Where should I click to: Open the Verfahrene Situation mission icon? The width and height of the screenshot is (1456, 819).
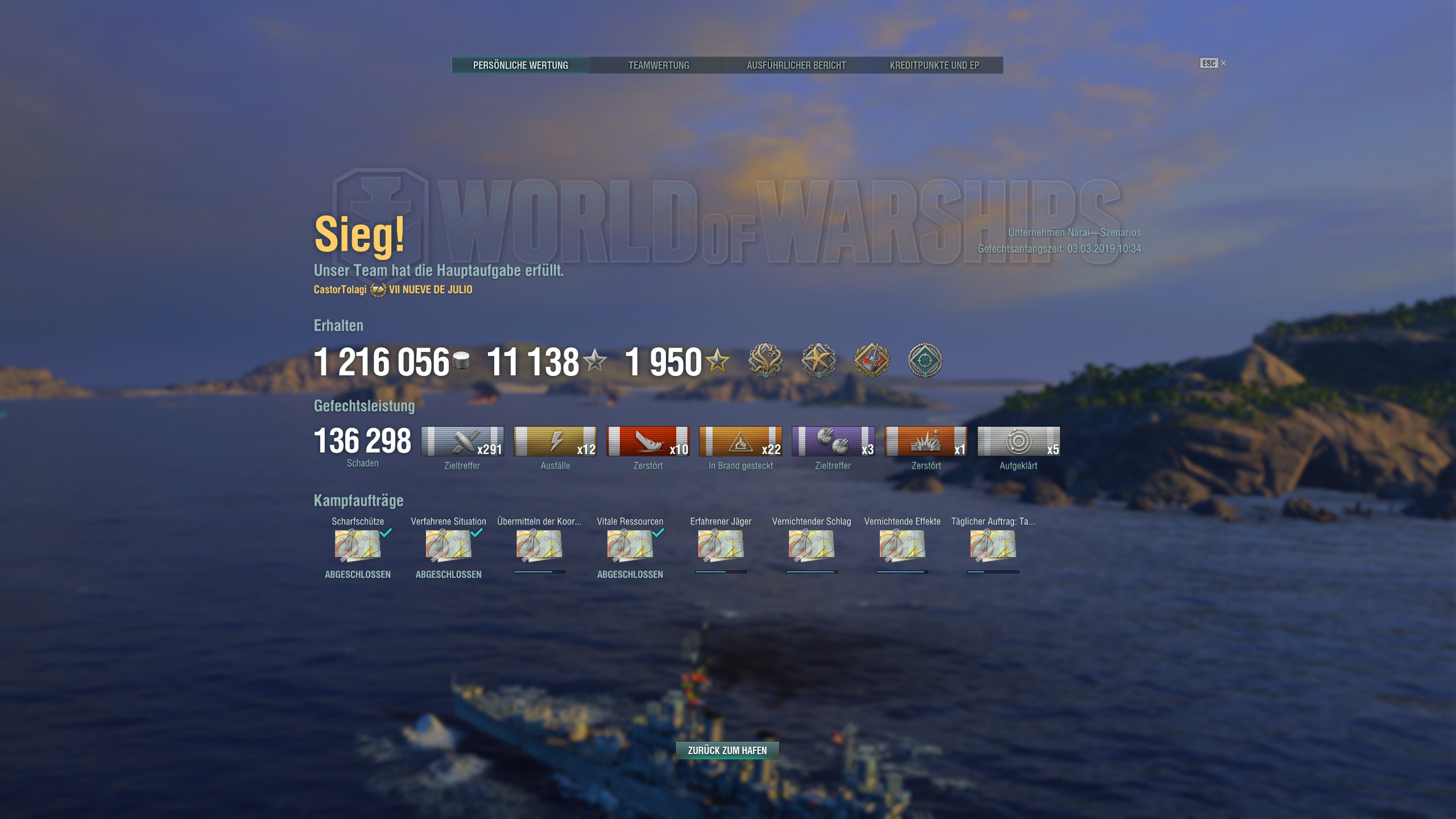coord(449,545)
